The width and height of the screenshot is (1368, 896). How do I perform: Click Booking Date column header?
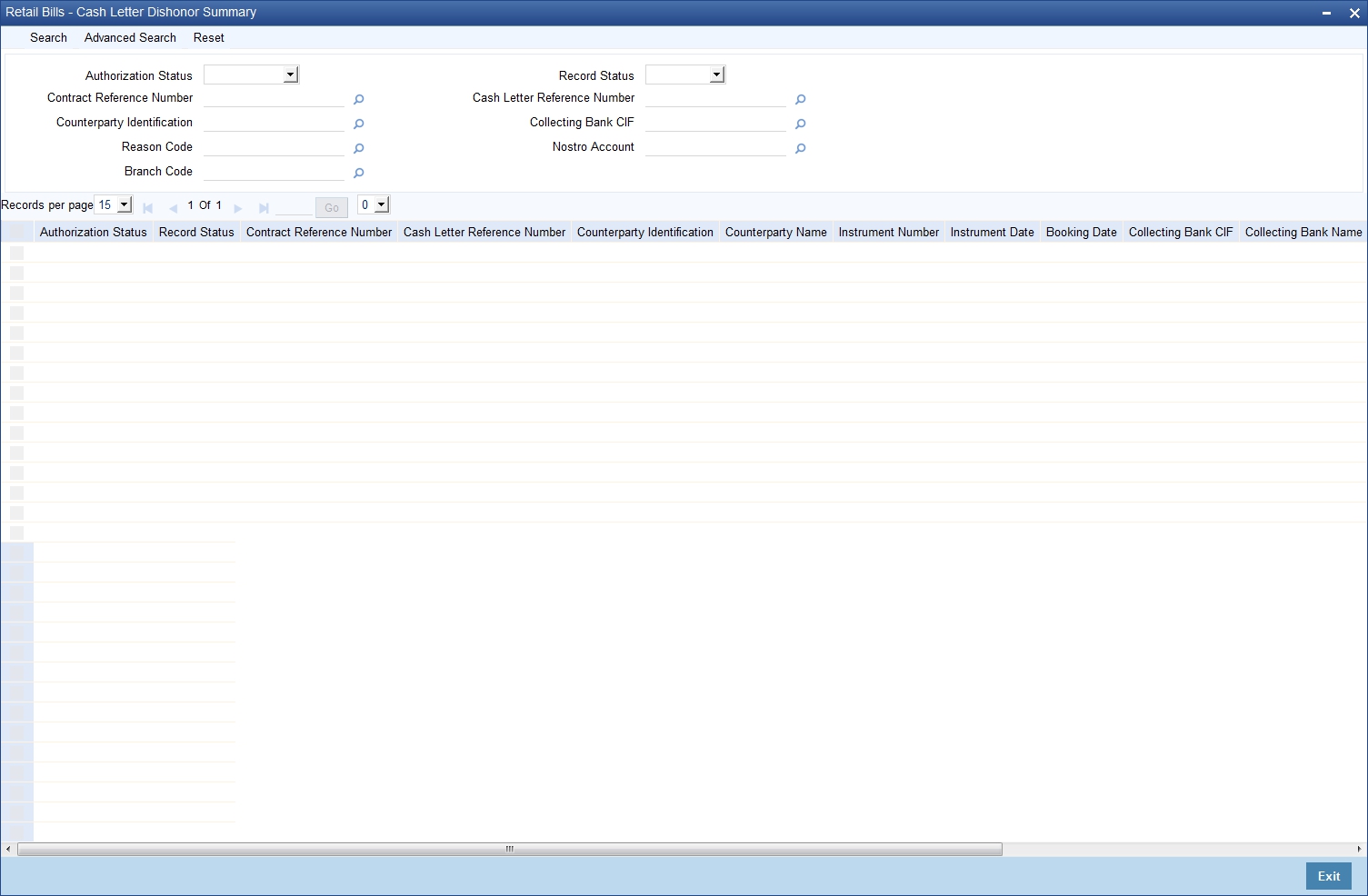pyautogui.click(x=1082, y=232)
